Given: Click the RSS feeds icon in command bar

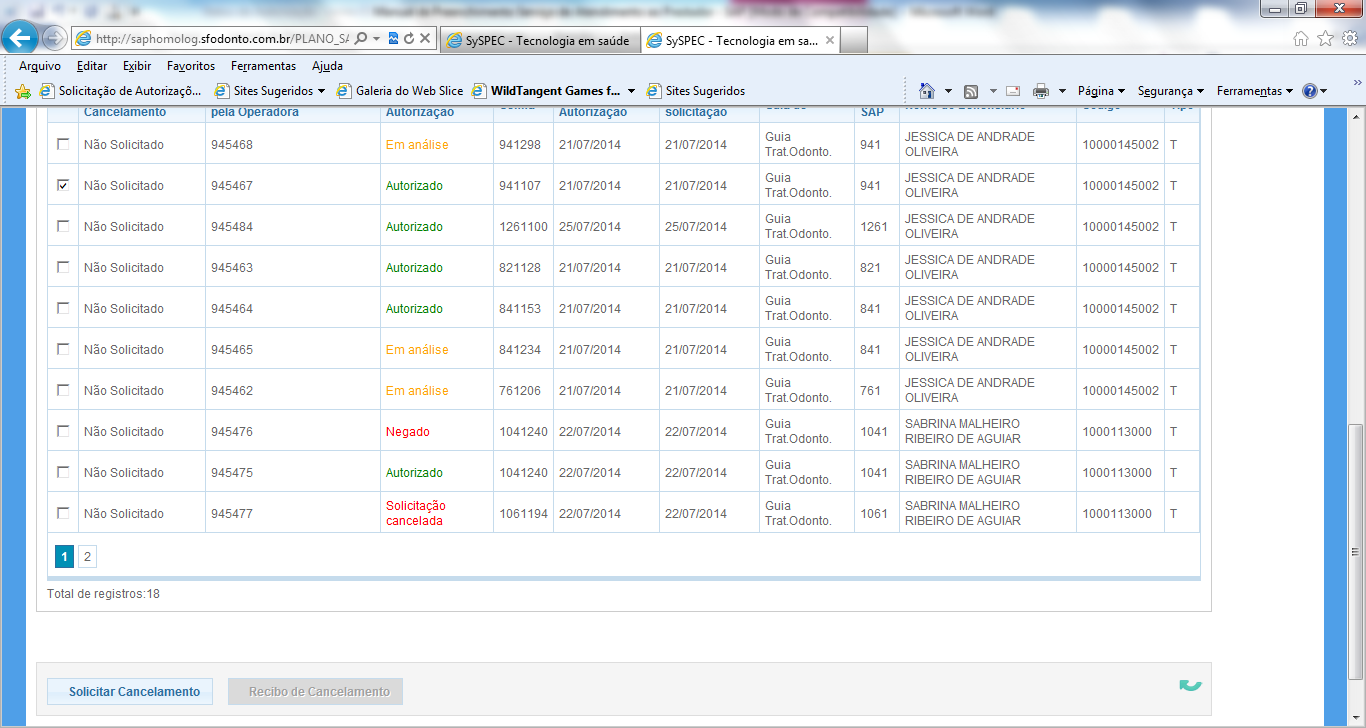Looking at the screenshot, I should (x=970, y=91).
